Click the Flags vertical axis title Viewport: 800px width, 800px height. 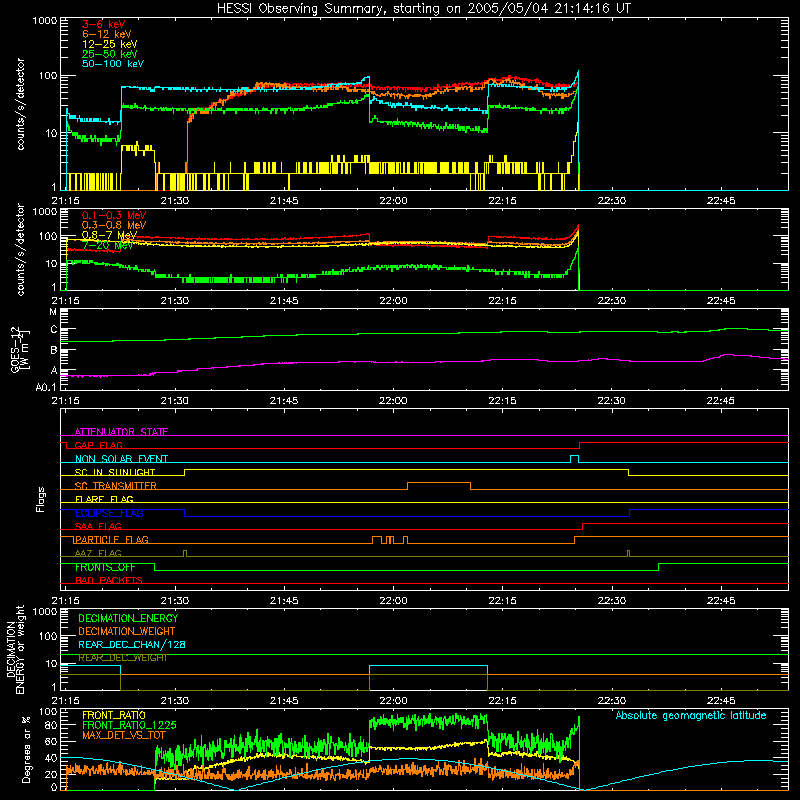pyautogui.click(x=40, y=499)
